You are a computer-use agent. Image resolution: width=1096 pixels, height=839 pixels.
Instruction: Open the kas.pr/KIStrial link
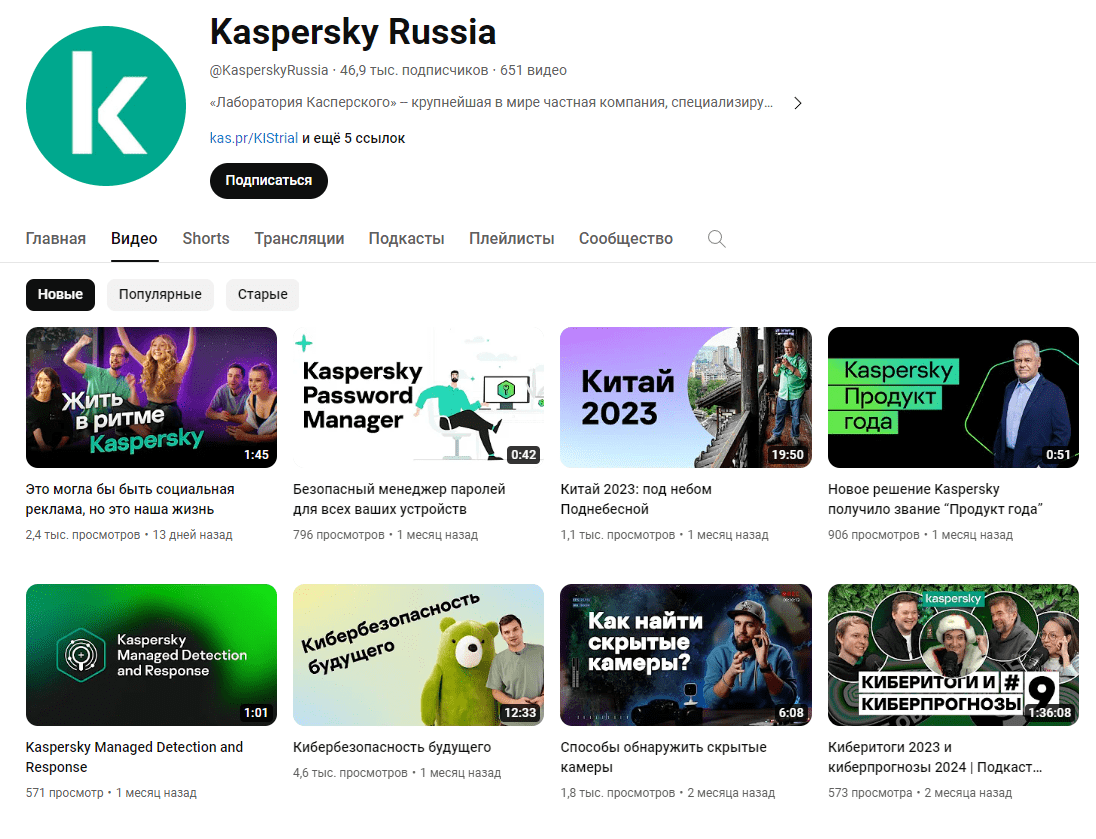pyautogui.click(x=254, y=138)
